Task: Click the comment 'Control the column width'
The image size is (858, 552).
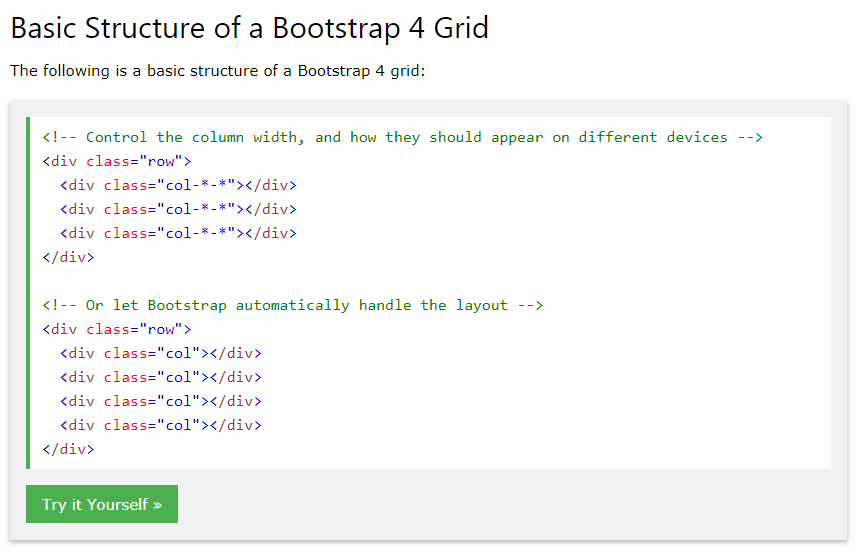Action: [x=403, y=137]
